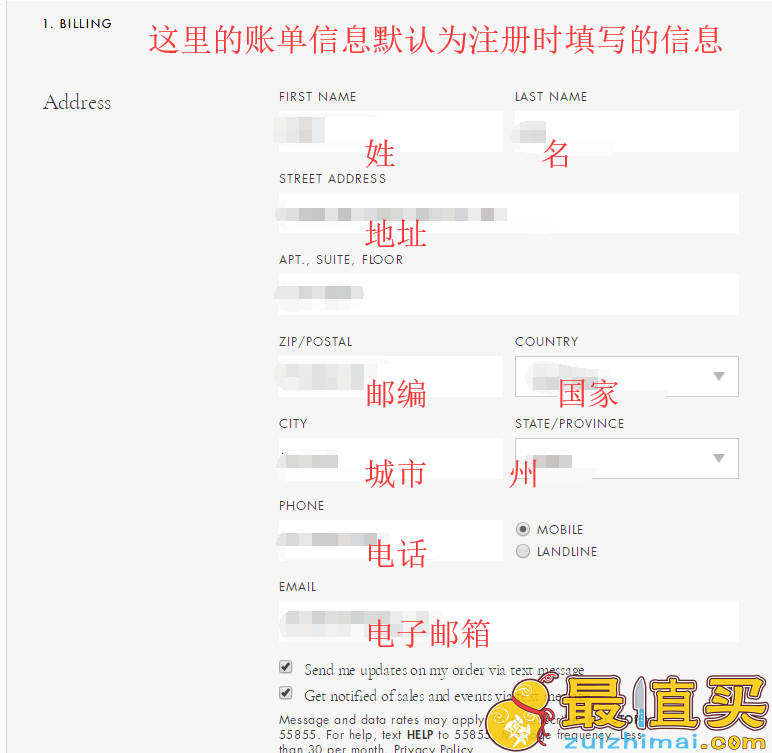
Task: Click the '1. BILLING' step heading
Action: (x=77, y=24)
